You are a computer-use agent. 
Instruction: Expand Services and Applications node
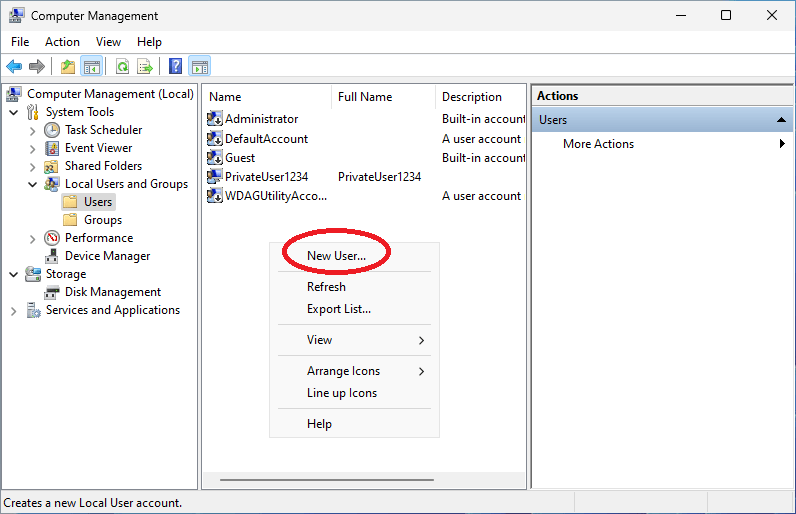click(14, 311)
